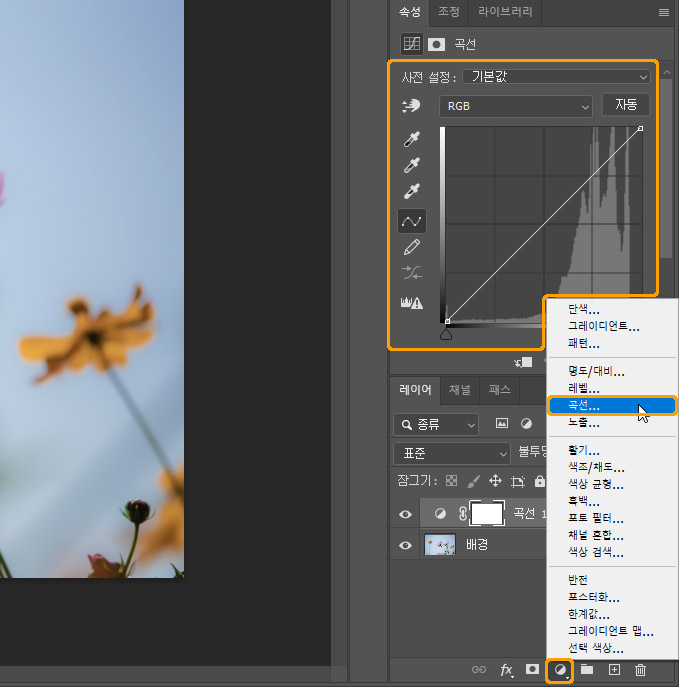679x687 pixels.
Task: Click the smooth curve values icon
Action: pyautogui.click(x=411, y=273)
